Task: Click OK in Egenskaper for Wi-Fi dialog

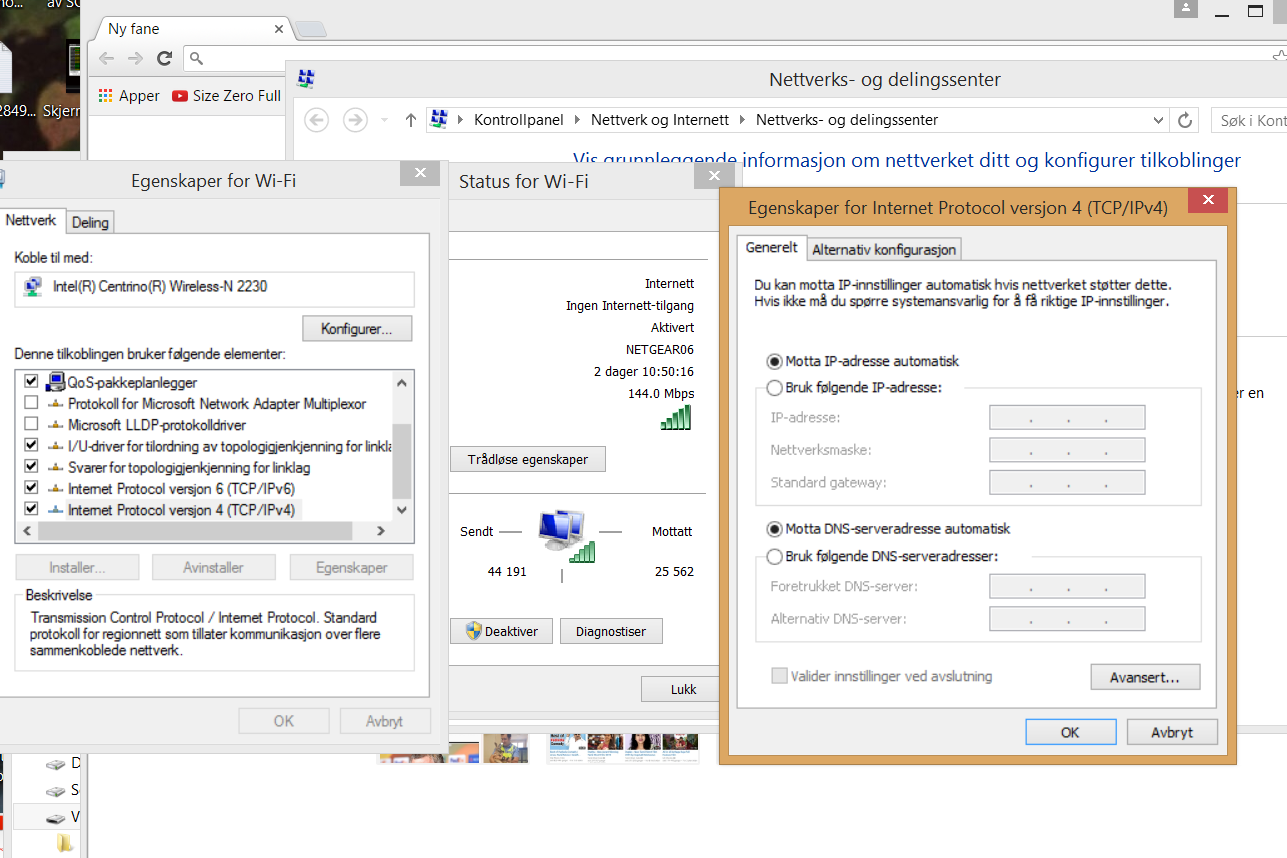Action: point(284,721)
